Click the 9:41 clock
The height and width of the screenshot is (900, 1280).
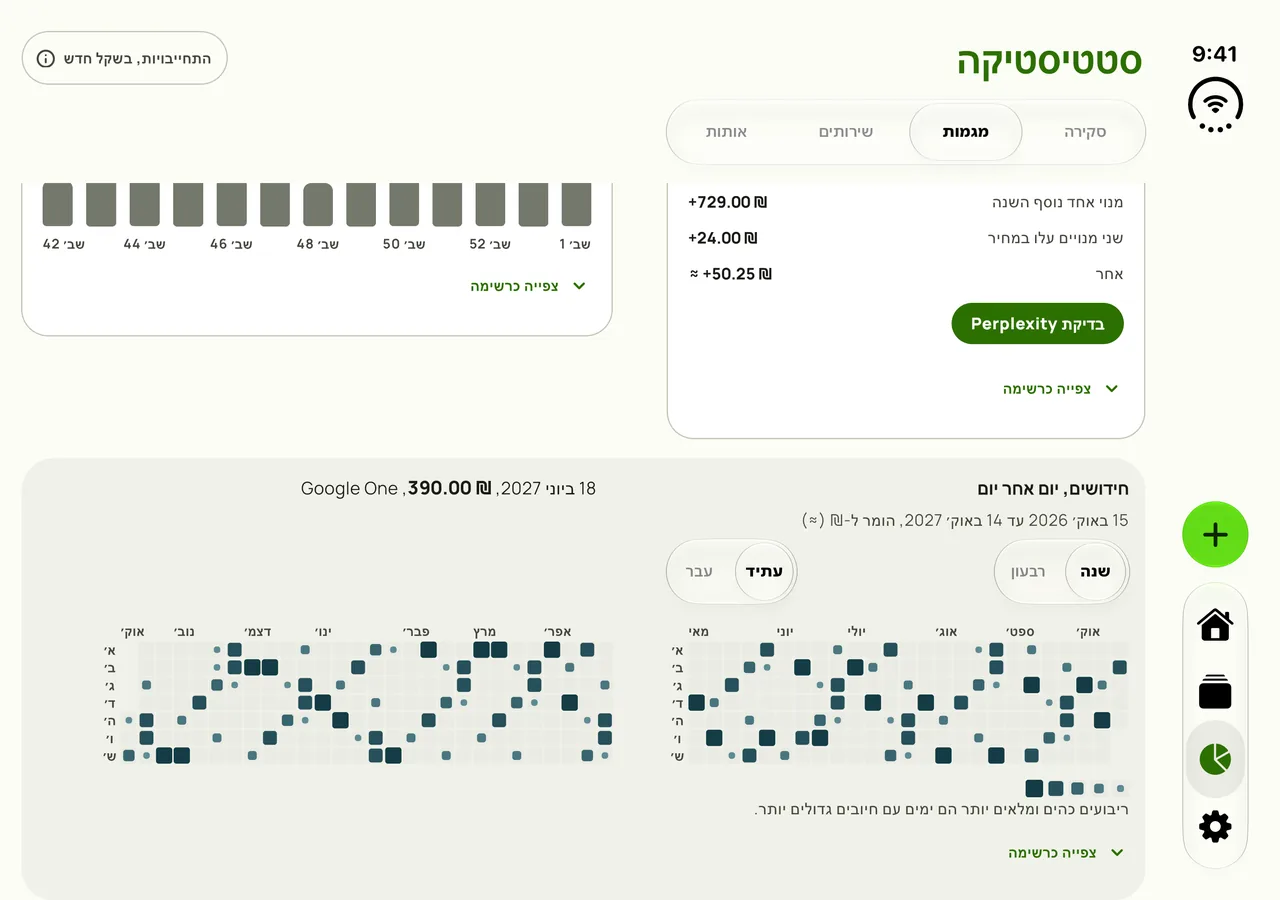(x=1215, y=54)
